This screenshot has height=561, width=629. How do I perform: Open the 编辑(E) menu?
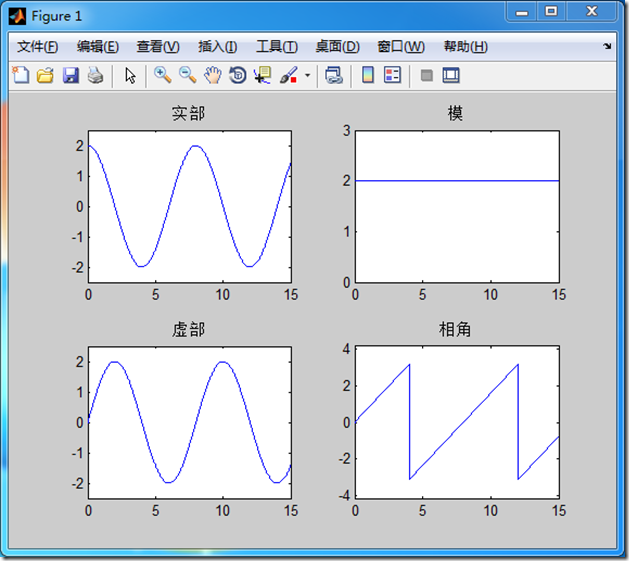[97, 47]
